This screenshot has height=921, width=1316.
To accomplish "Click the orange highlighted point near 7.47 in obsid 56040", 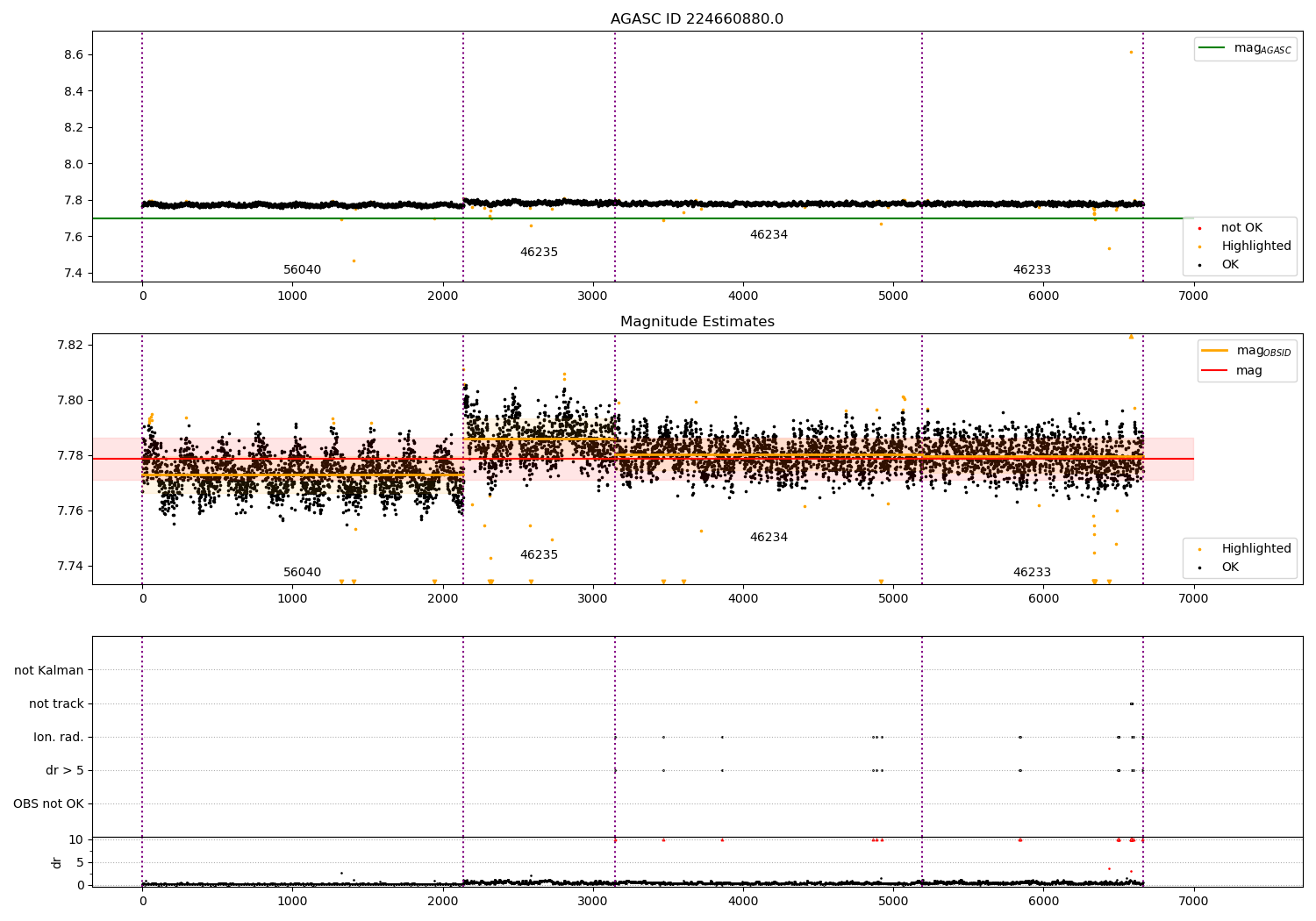I will point(354,261).
